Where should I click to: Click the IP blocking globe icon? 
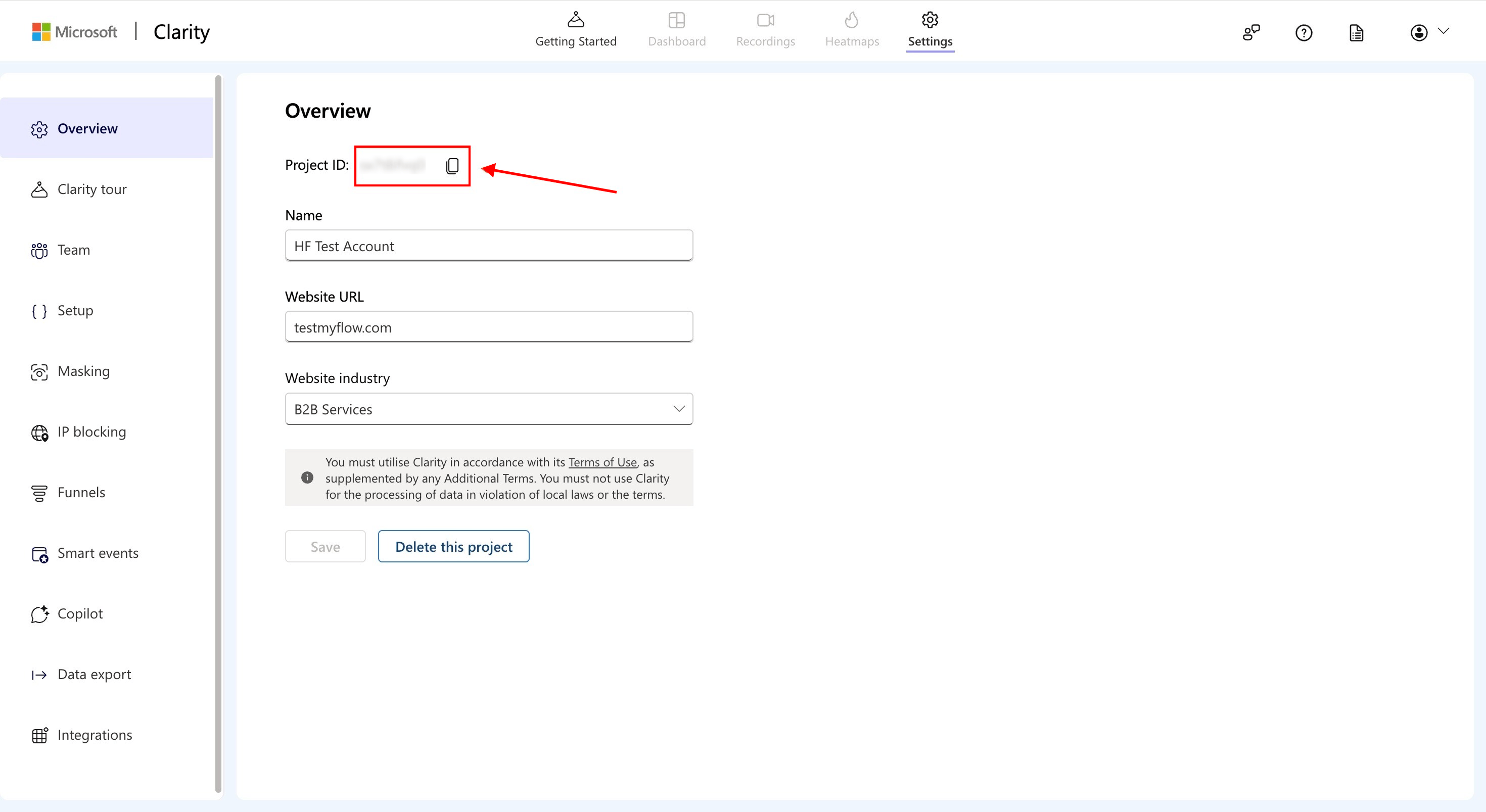(40, 433)
